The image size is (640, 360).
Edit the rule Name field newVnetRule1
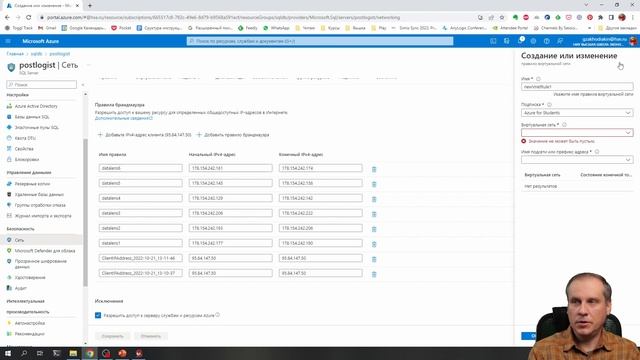[577, 87]
